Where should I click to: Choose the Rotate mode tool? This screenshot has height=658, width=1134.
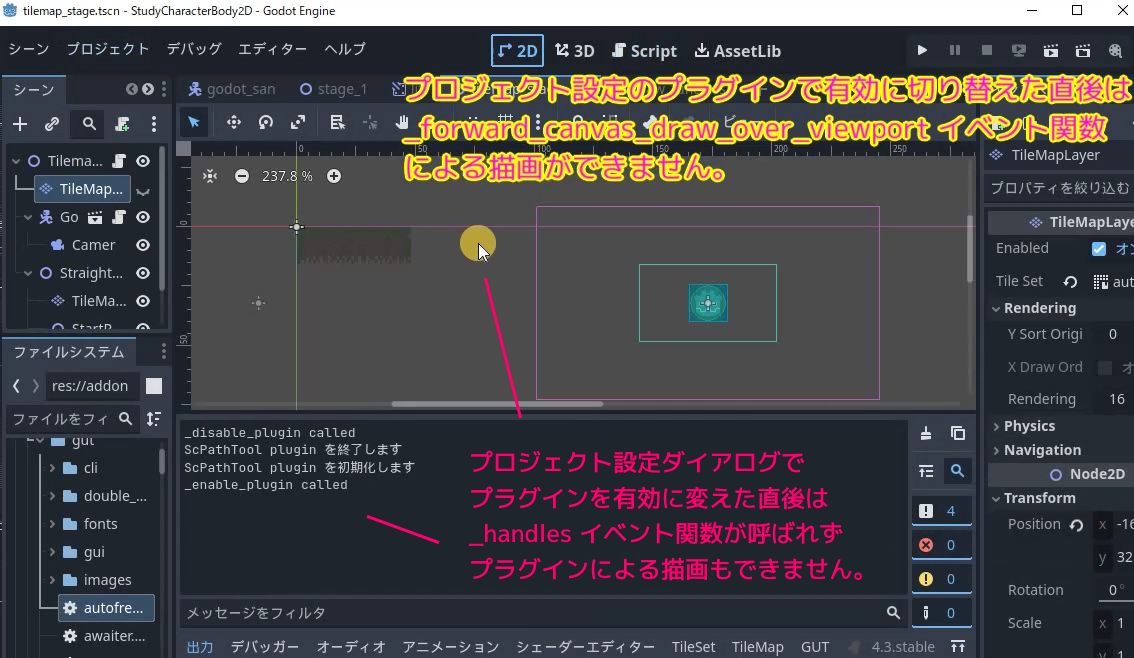(265, 122)
